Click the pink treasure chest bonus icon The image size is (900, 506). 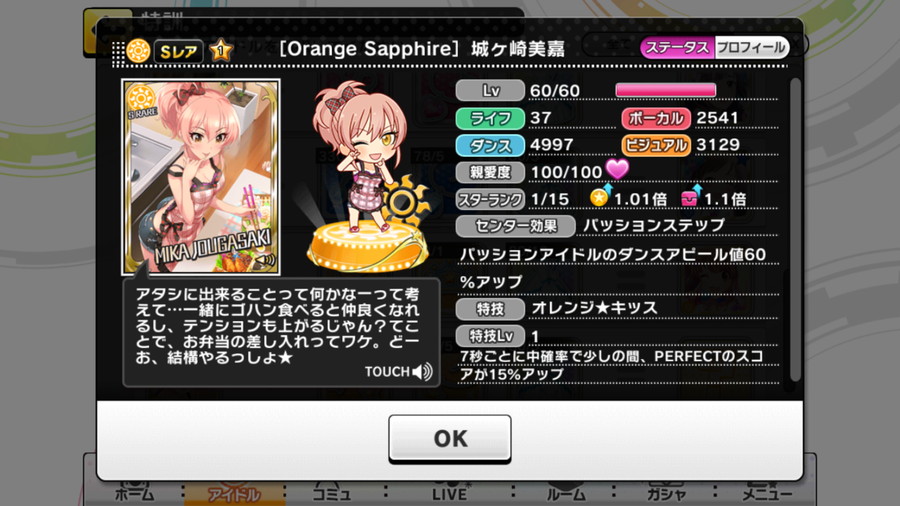pos(690,197)
